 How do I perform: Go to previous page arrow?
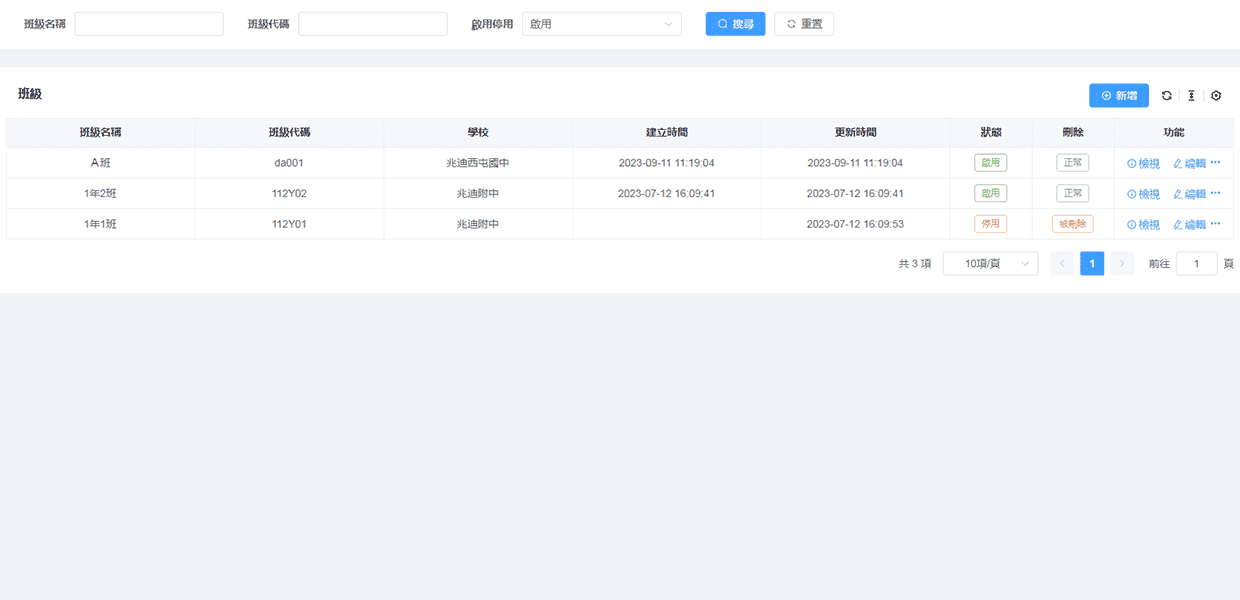point(1062,264)
